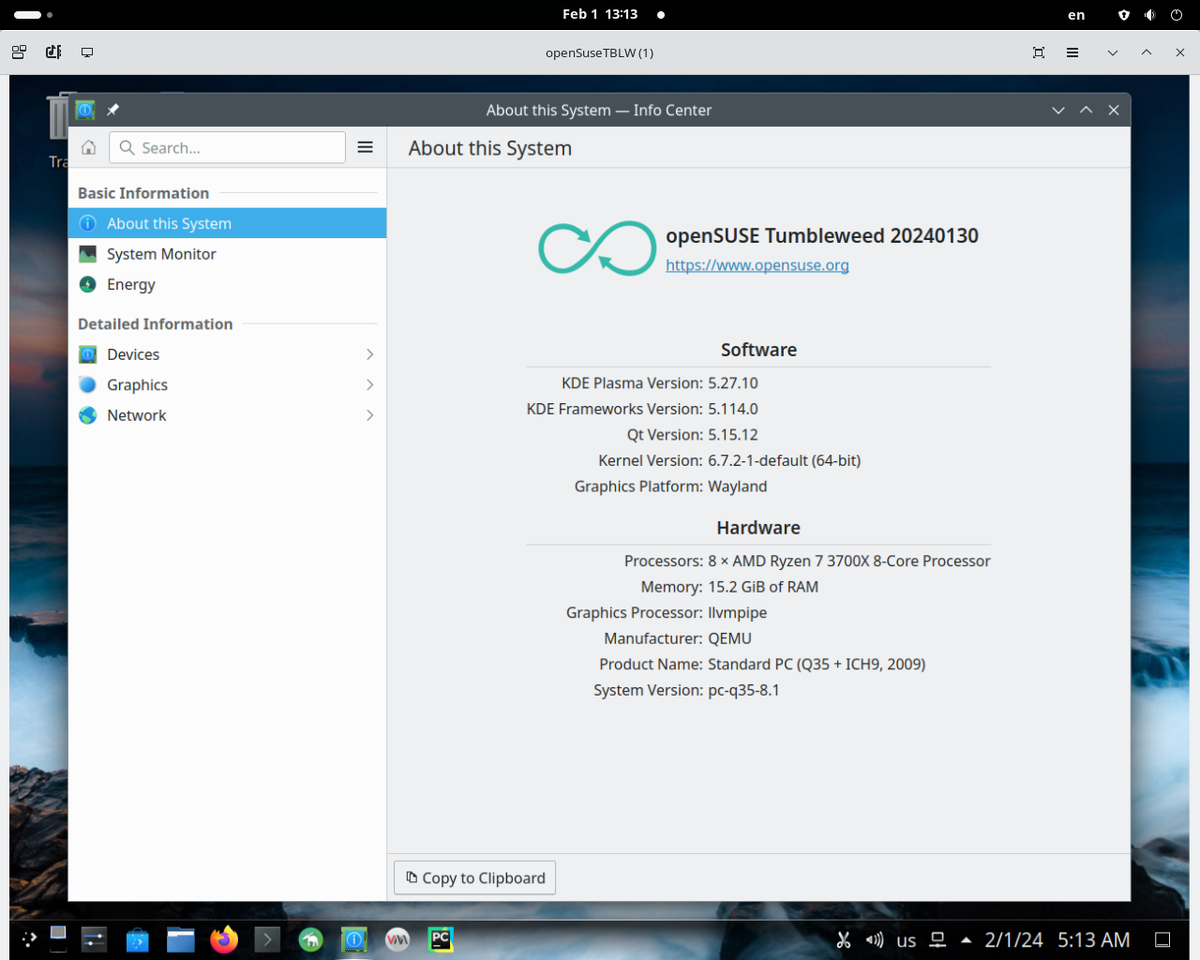
Task: Click the openSUSE Tumbleweed 20240130 heading
Action: pos(822,236)
